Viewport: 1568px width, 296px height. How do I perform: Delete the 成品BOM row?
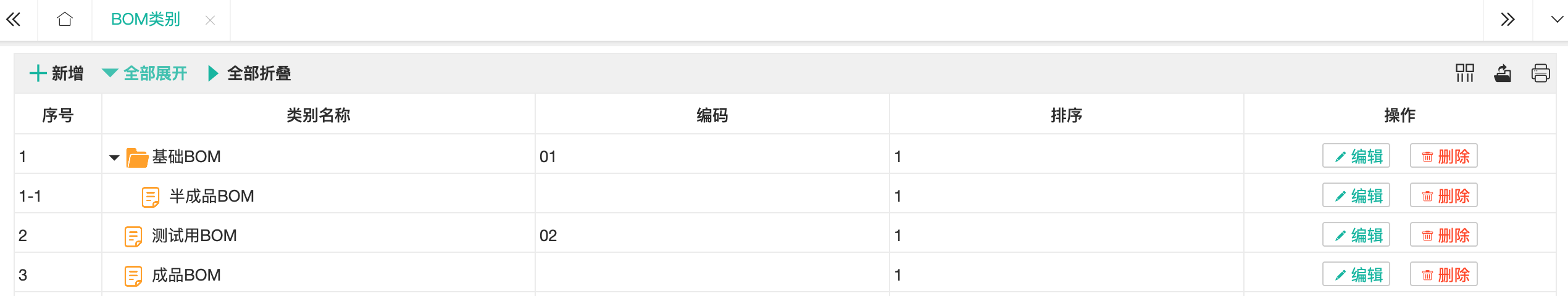point(1443,274)
